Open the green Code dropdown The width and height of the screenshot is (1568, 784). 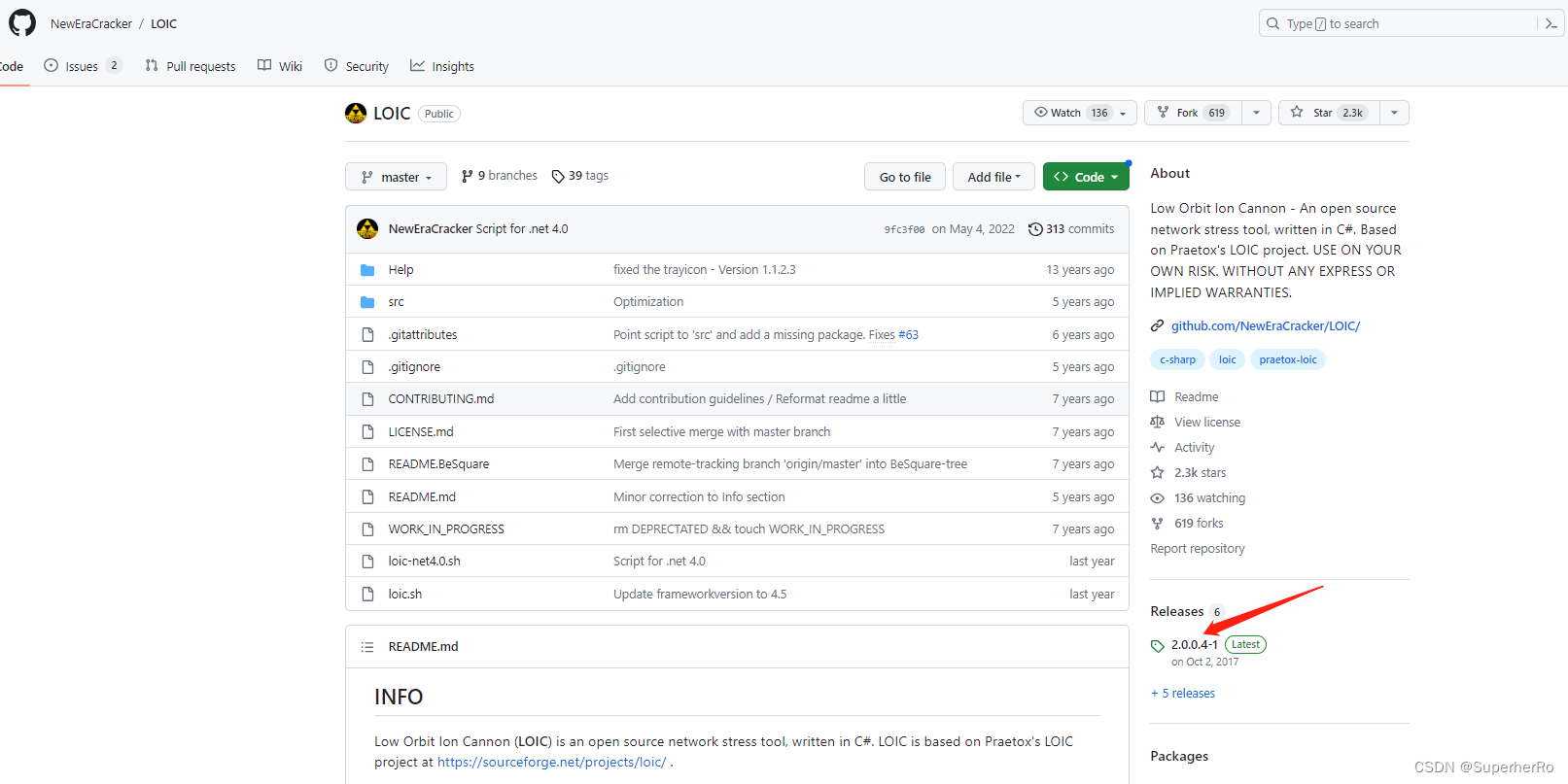click(1086, 177)
